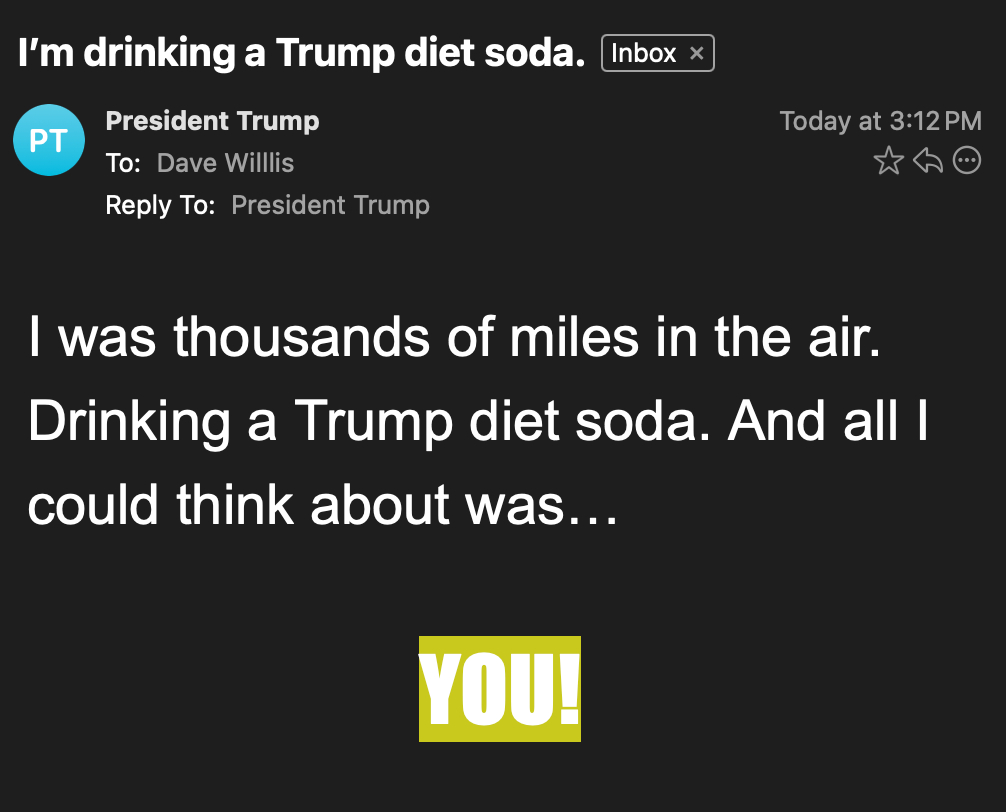Remove the Inbox label with the ×

697,53
